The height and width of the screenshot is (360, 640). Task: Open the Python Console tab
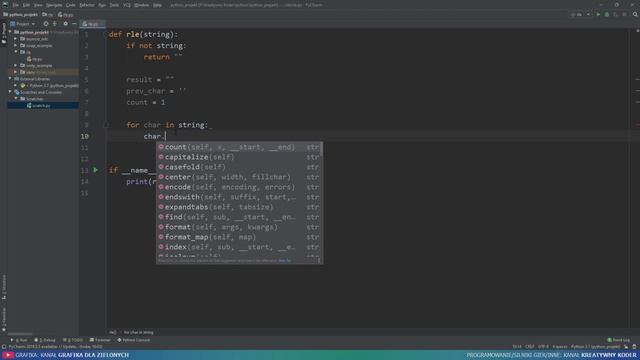click(133, 340)
